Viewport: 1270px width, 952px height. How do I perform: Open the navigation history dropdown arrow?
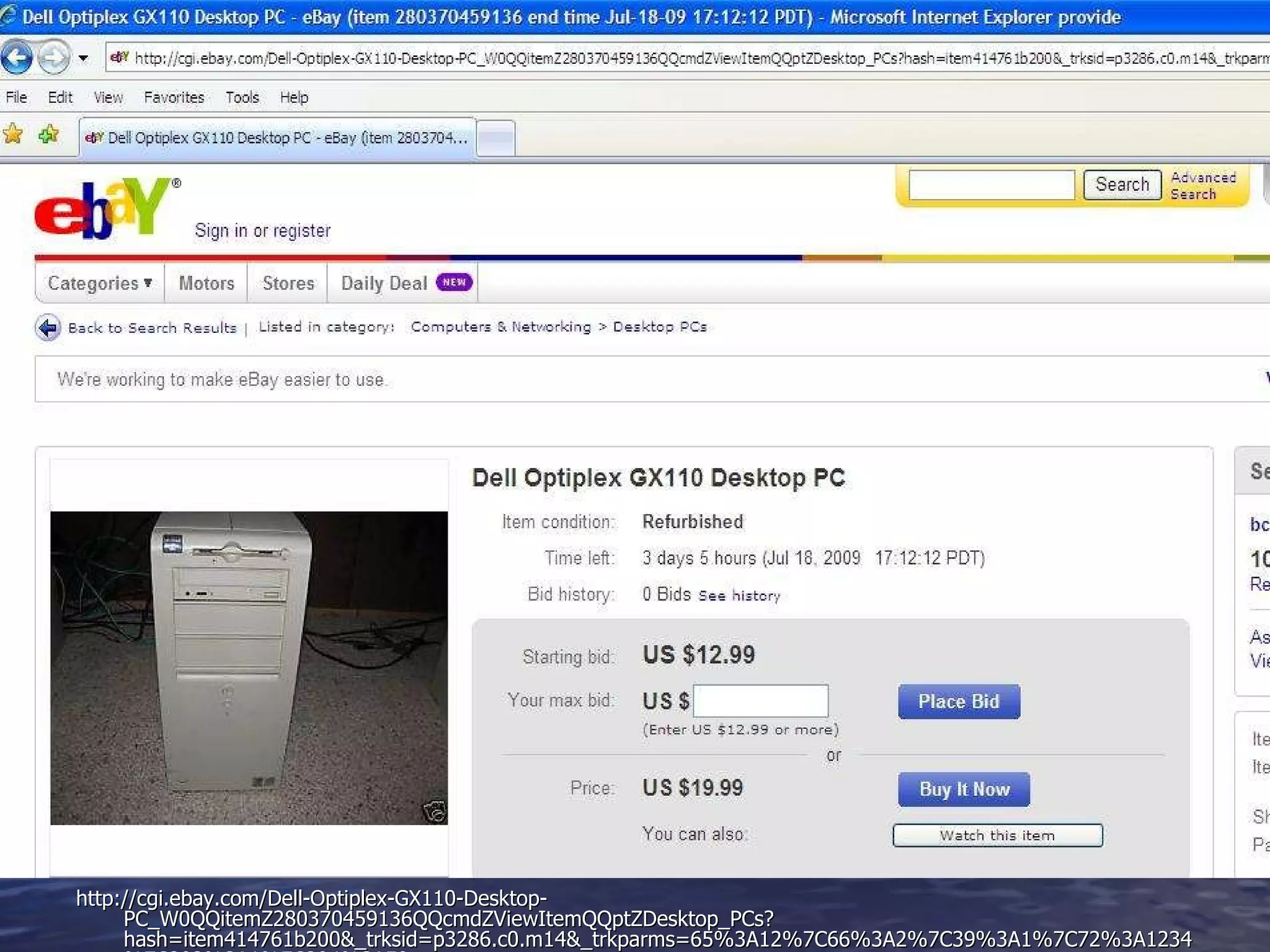click(x=83, y=59)
